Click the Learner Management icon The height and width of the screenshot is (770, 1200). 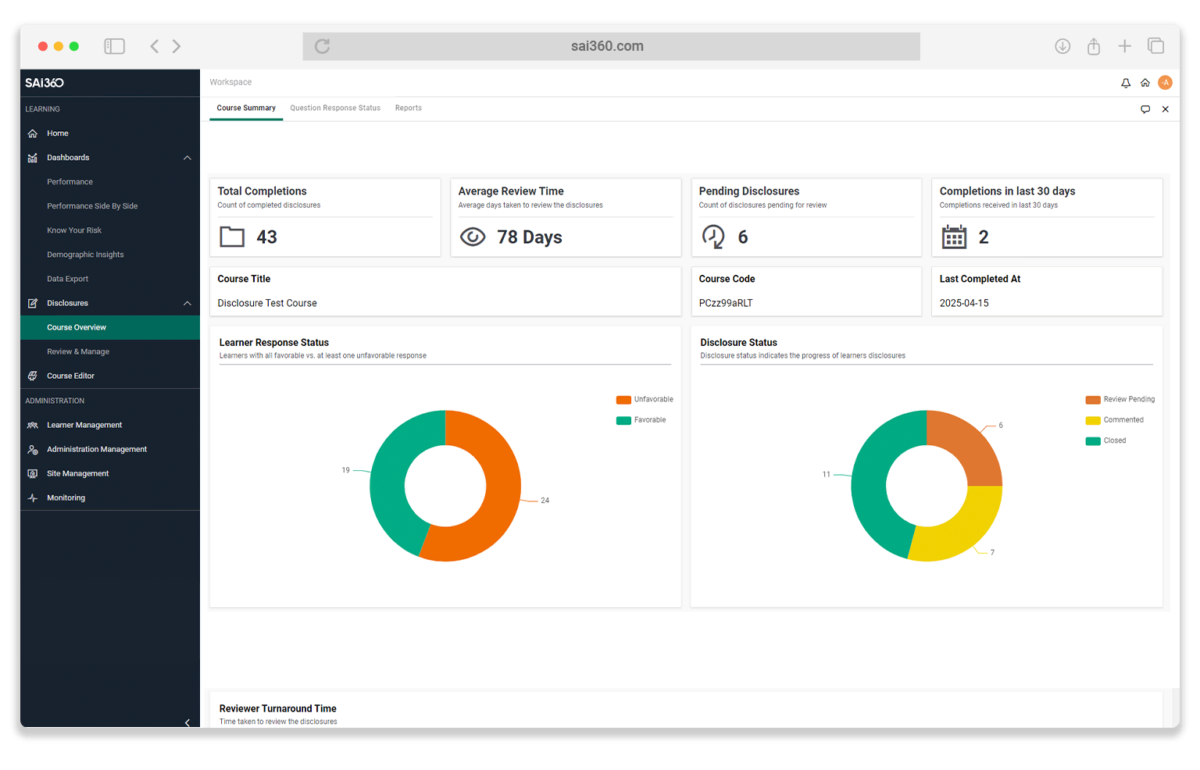pyautogui.click(x=33, y=425)
